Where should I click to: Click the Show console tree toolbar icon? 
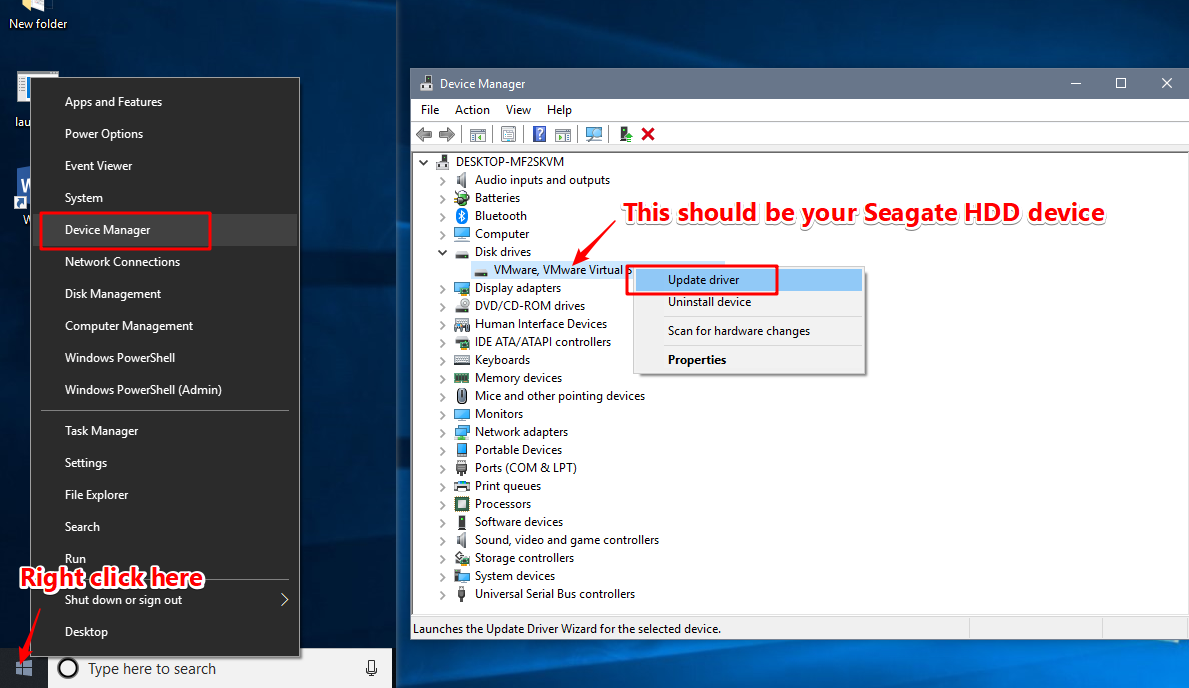(477, 134)
